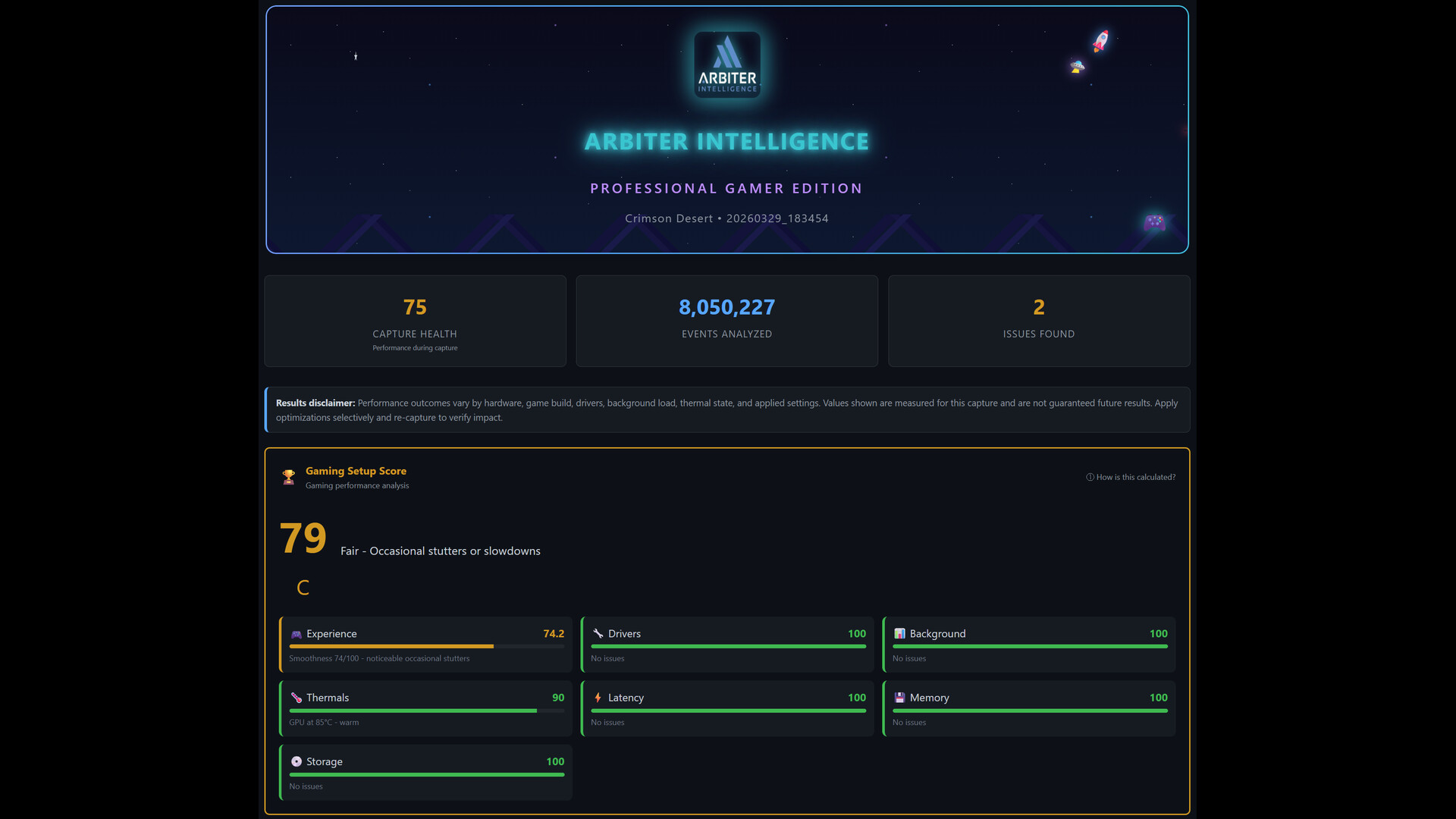Click 'Fair - Occasional stutters or slowdowns' text
Image resolution: width=1456 pixels, height=819 pixels.
click(440, 551)
